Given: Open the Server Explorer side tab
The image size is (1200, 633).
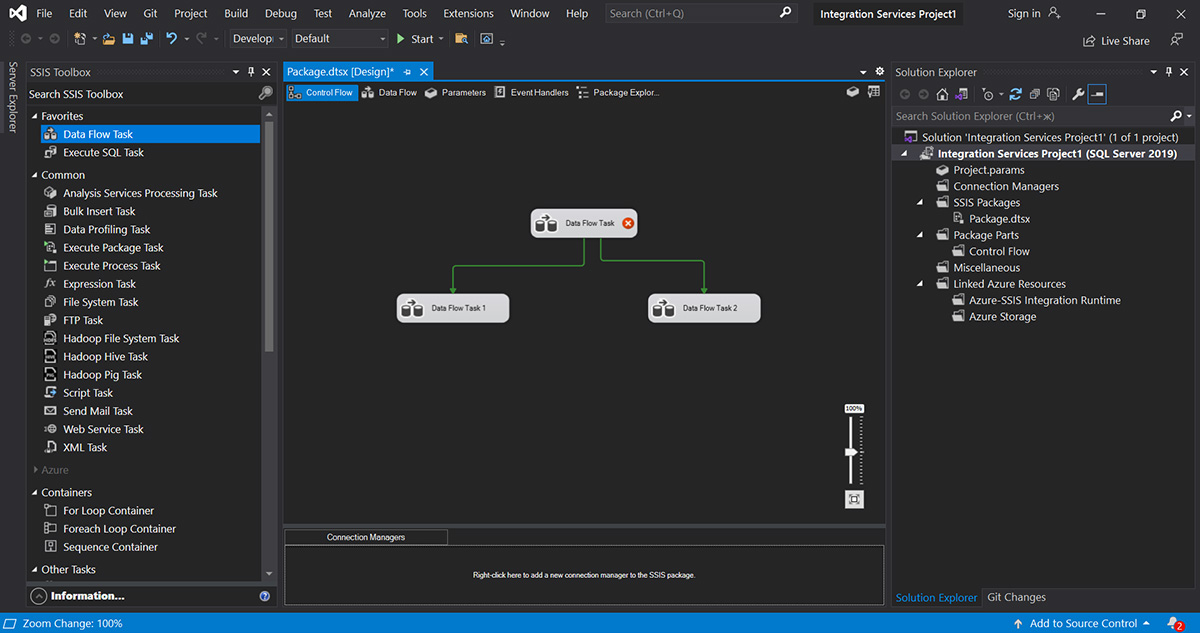Looking at the screenshot, I should [12, 97].
